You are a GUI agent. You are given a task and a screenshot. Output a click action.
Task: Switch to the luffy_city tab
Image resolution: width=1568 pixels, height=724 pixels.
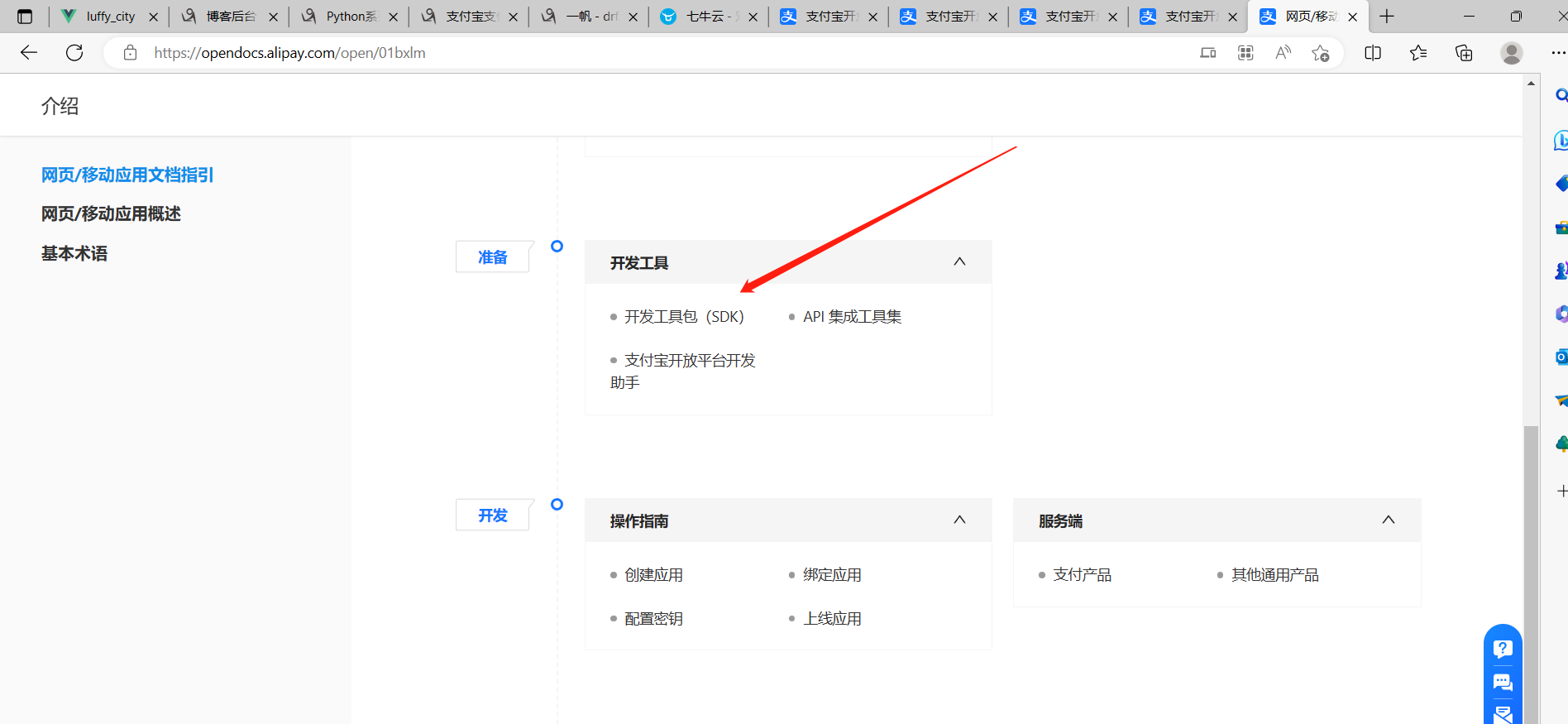(x=109, y=17)
